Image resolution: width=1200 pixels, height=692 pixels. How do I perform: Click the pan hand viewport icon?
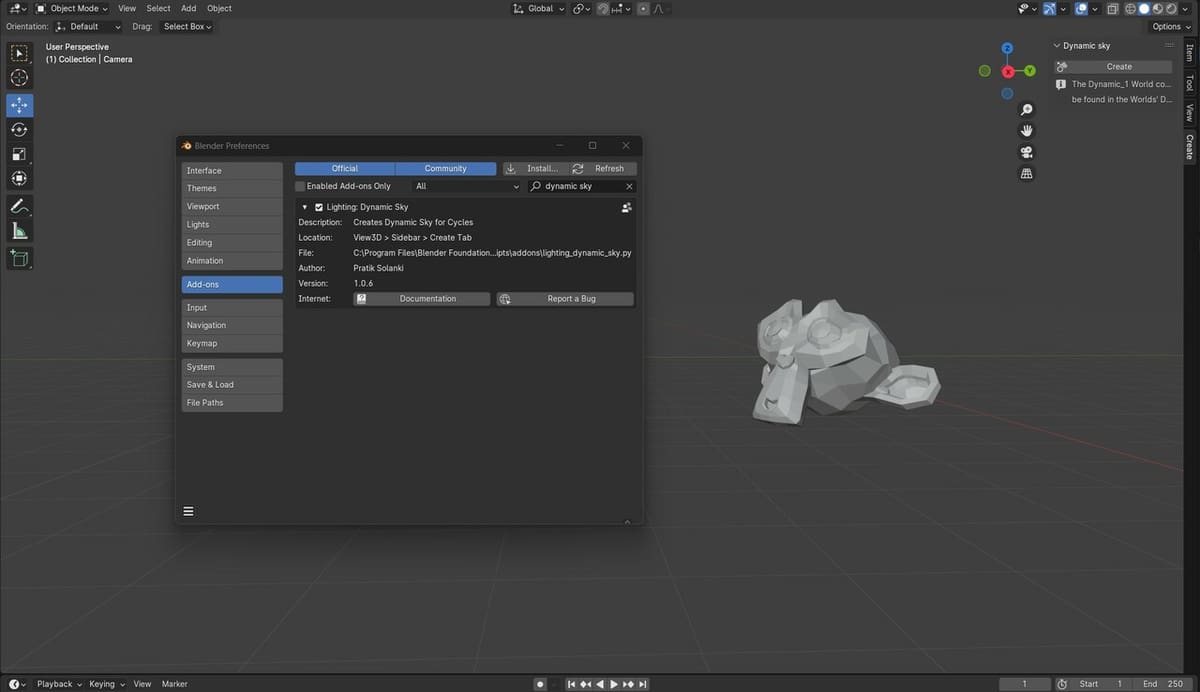(x=1026, y=131)
